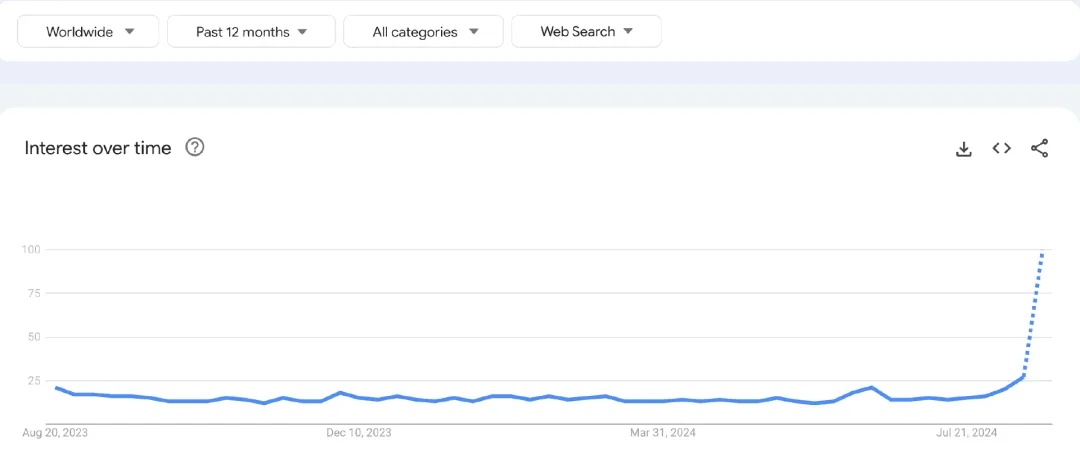Click the share icon

point(1039,148)
